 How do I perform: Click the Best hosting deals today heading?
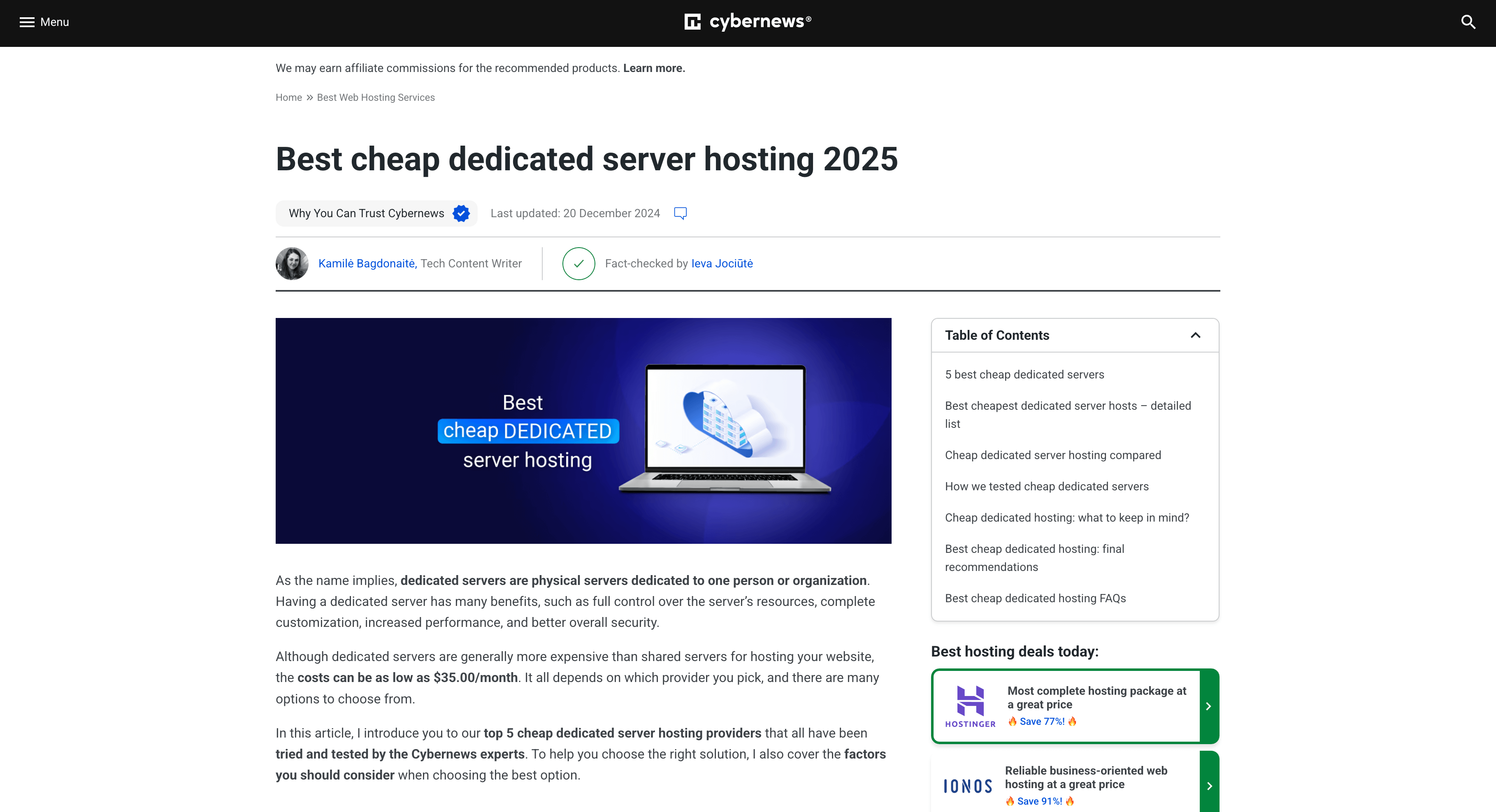click(x=1015, y=651)
